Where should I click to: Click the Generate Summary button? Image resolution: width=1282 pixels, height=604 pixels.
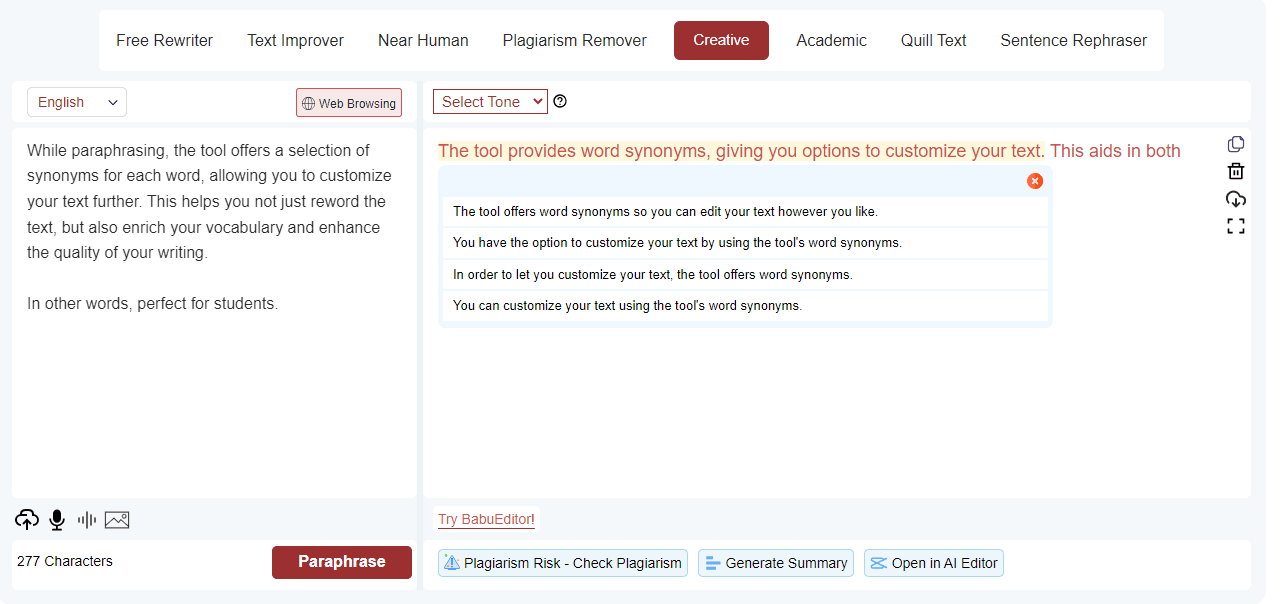[x=776, y=563]
